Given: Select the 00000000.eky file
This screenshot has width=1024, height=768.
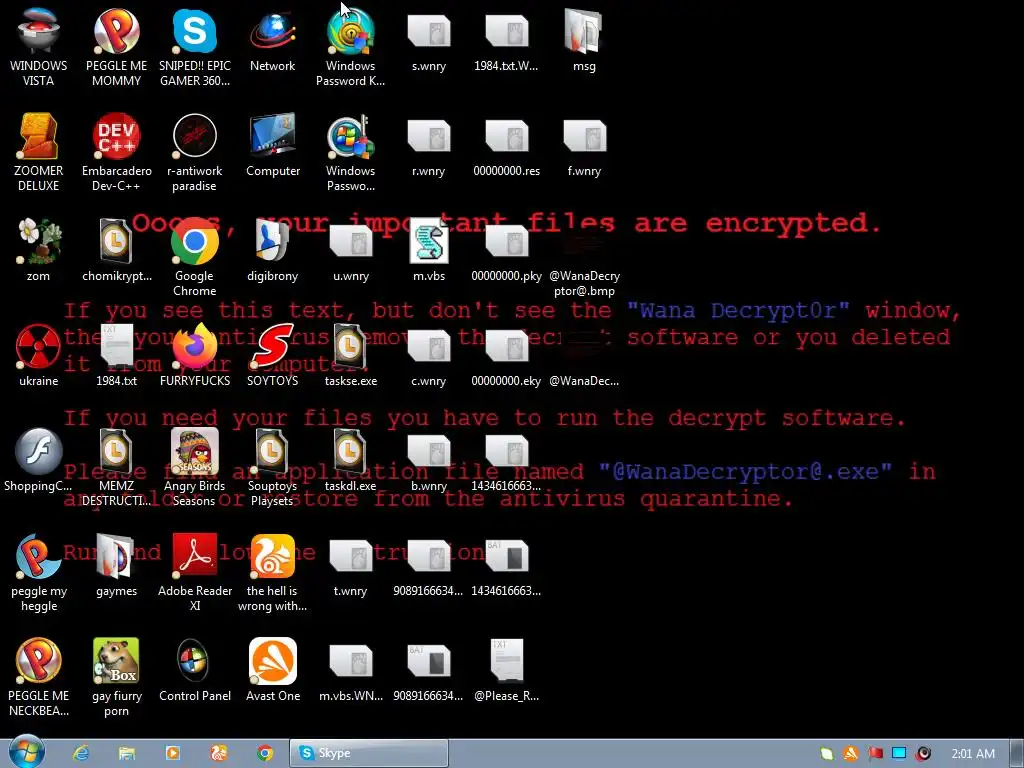Looking at the screenshot, I should click(x=506, y=355).
